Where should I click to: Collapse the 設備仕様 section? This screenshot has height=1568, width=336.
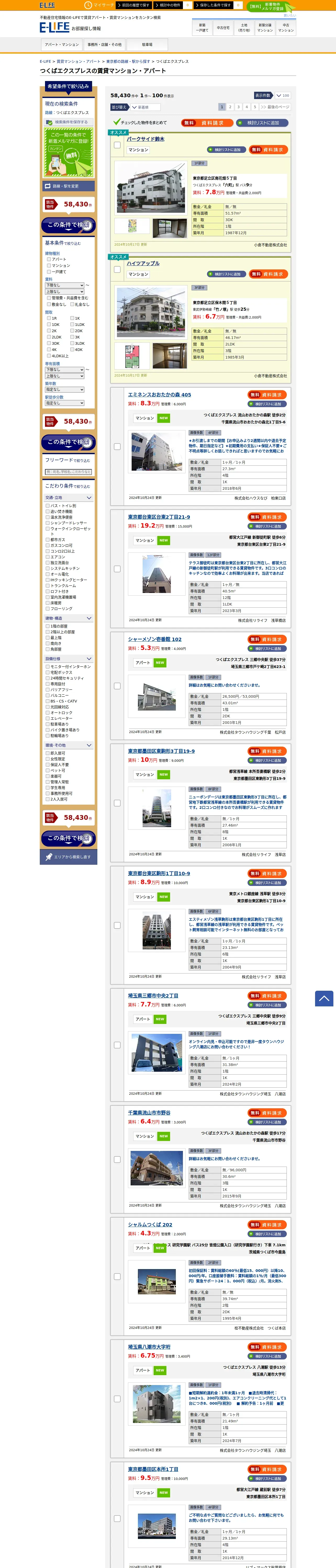point(68,659)
